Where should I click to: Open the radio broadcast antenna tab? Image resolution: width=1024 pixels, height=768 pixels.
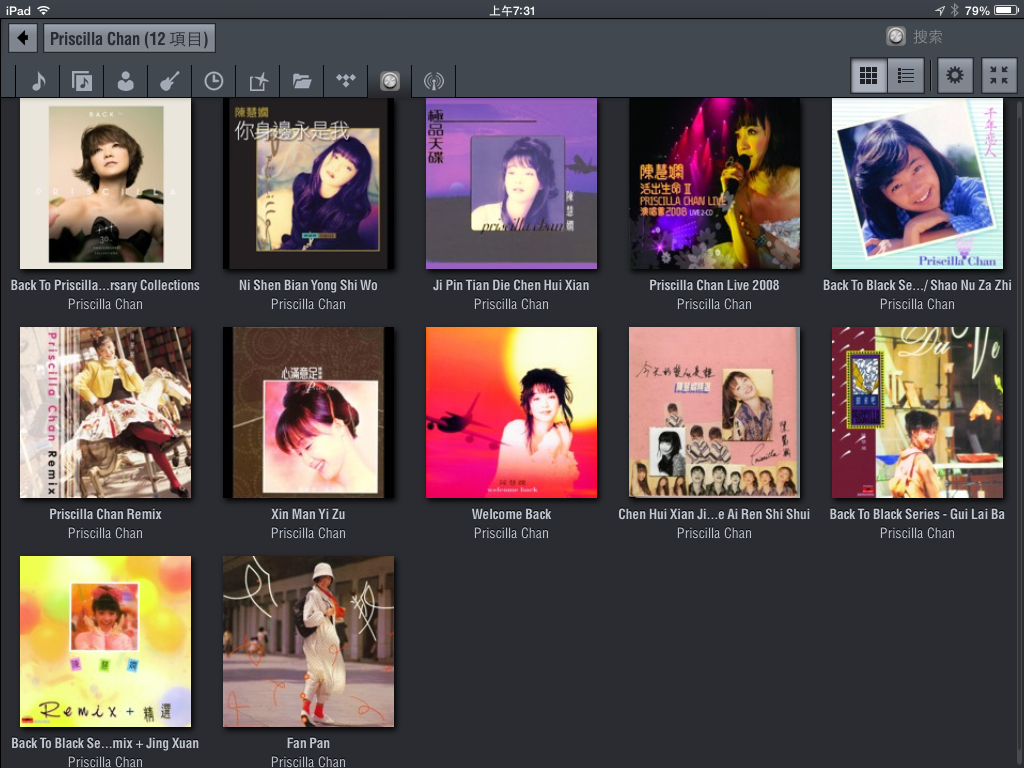pyautogui.click(x=433, y=81)
